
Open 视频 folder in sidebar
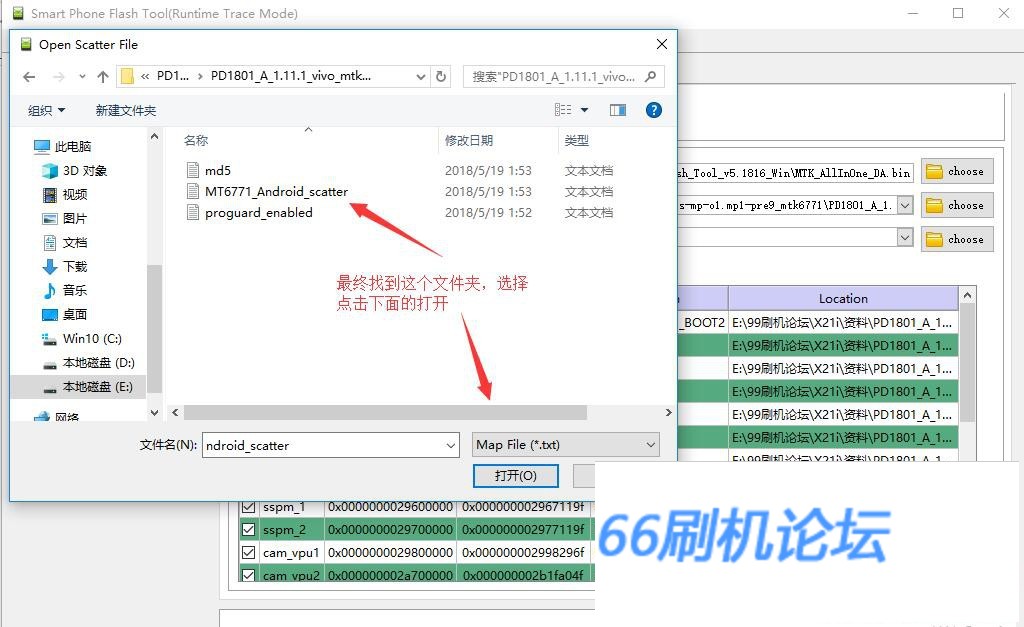tap(65, 195)
